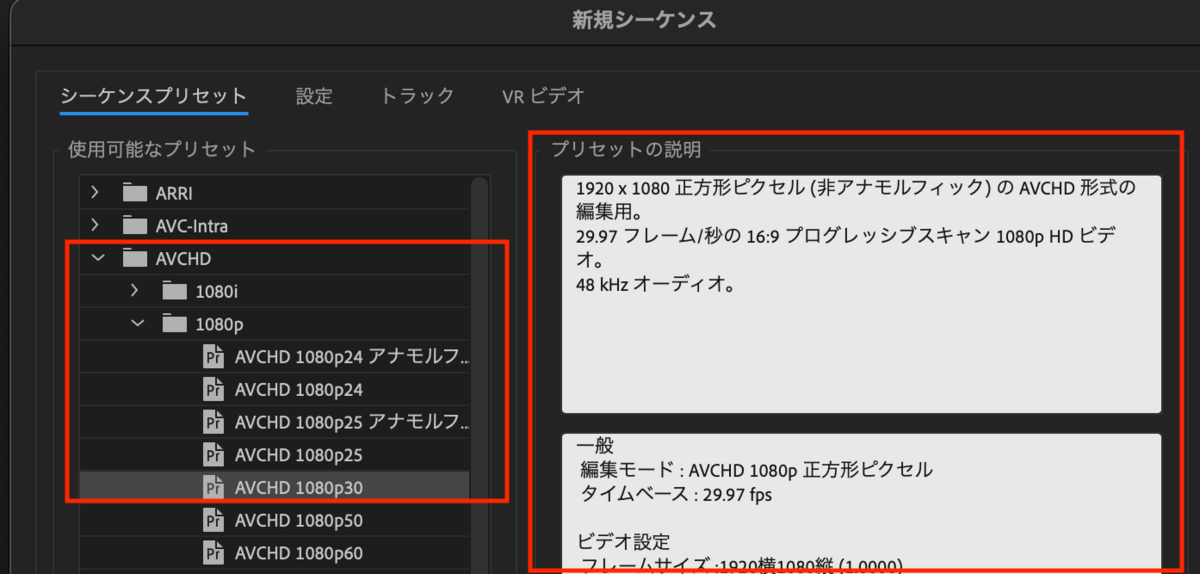Screen dimensions: 1200x574
Task: Expand the ARRI folder chevron
Action: (x=95, y=192)
